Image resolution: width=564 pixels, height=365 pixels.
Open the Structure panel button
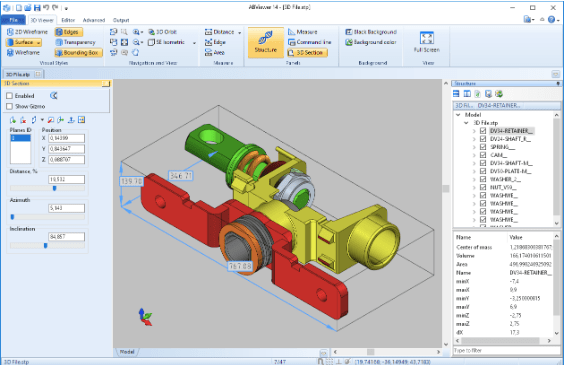coord(266,42)
